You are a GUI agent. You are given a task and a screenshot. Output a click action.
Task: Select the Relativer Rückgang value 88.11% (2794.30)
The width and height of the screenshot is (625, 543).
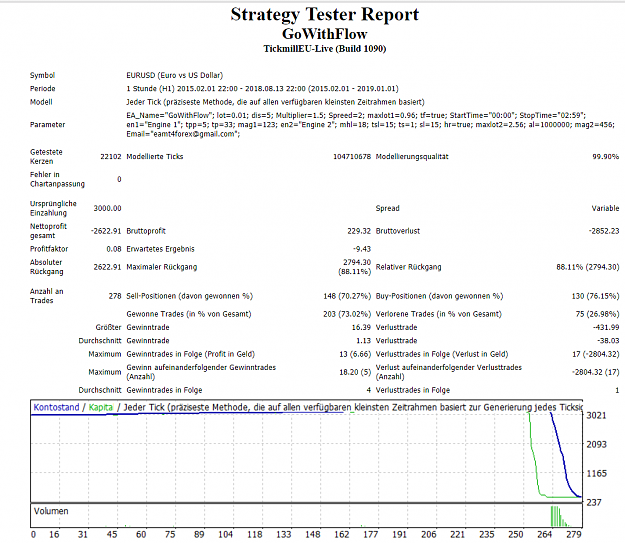588,267
